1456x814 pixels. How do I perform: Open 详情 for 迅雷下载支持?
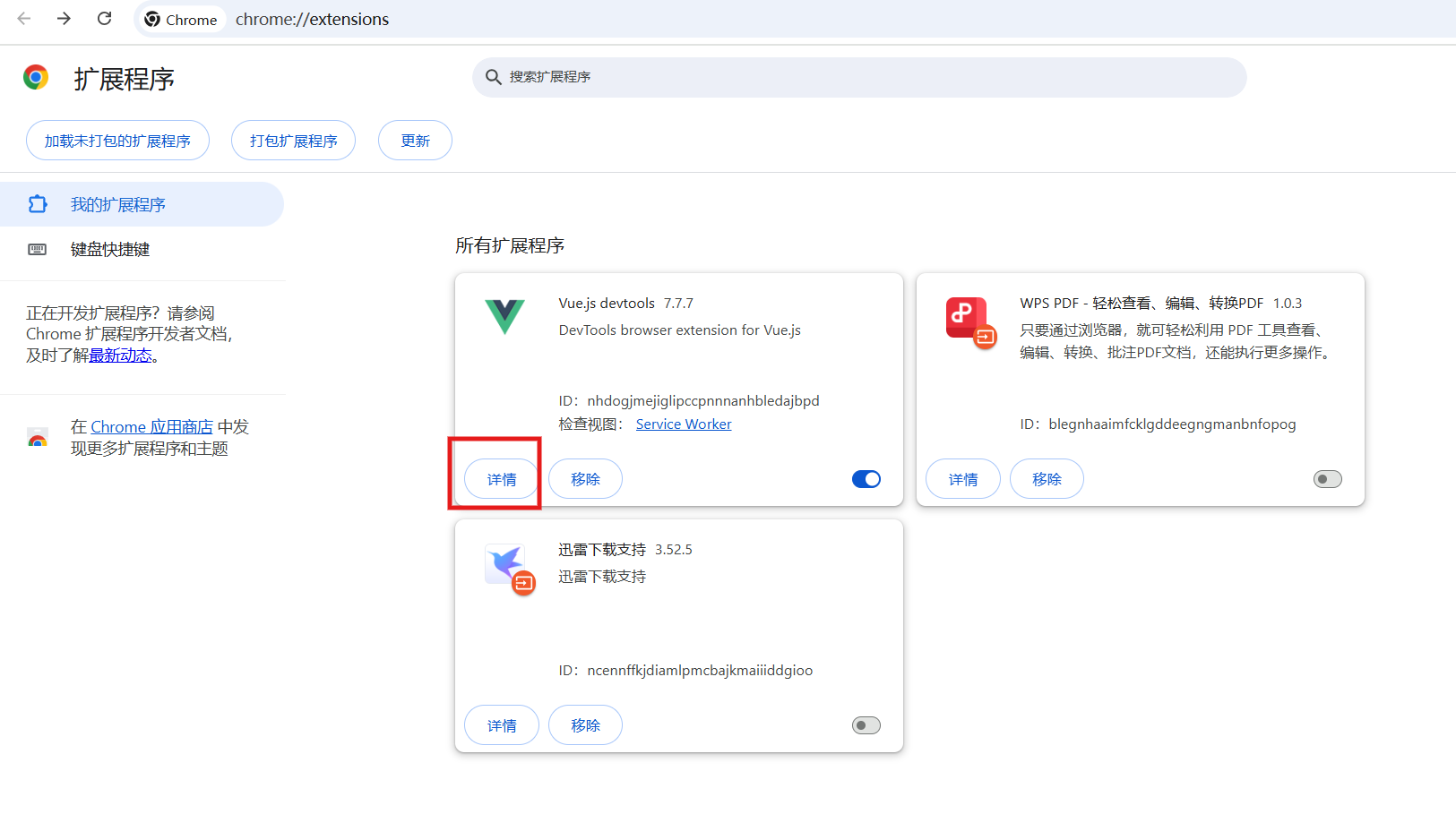(x=502, y=725)
